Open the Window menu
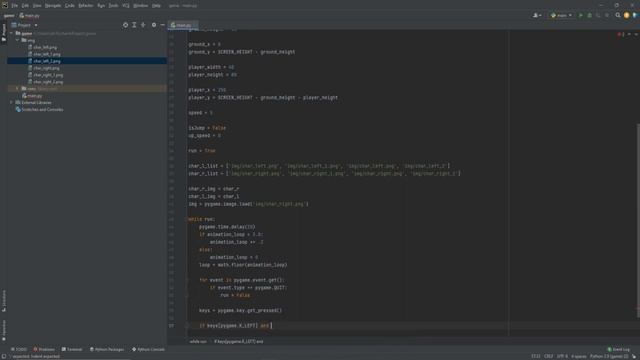 [x=141, y=6]
